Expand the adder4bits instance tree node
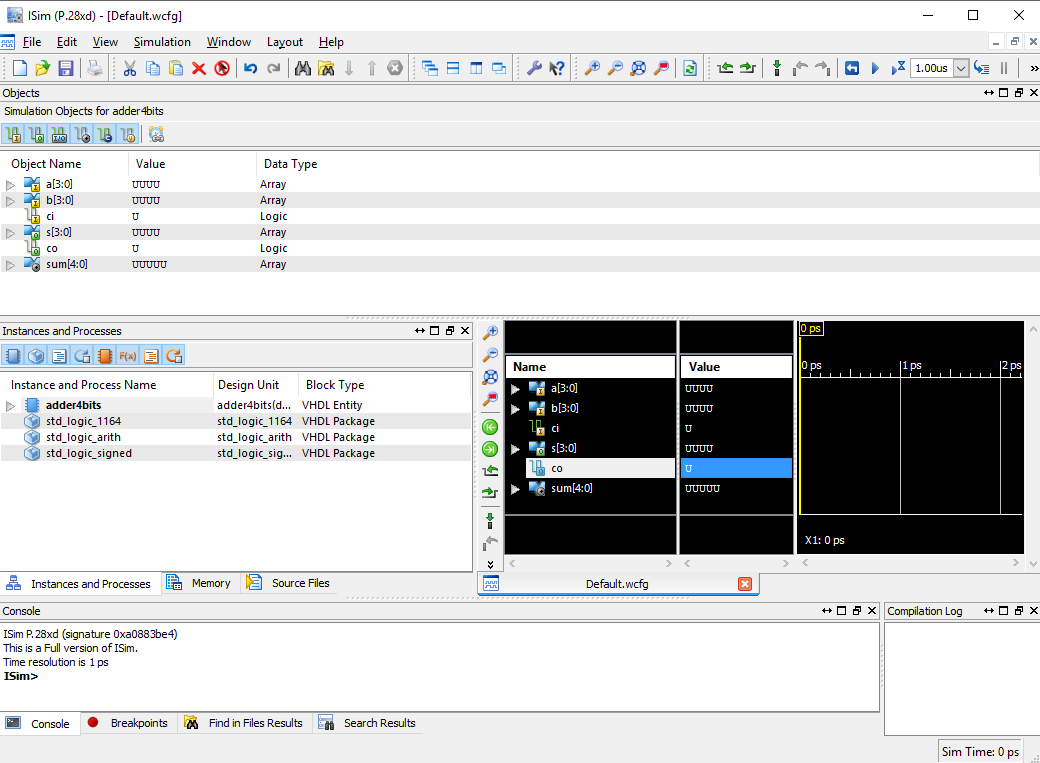This screenshot has height=763, width=1040. [10, 405]
